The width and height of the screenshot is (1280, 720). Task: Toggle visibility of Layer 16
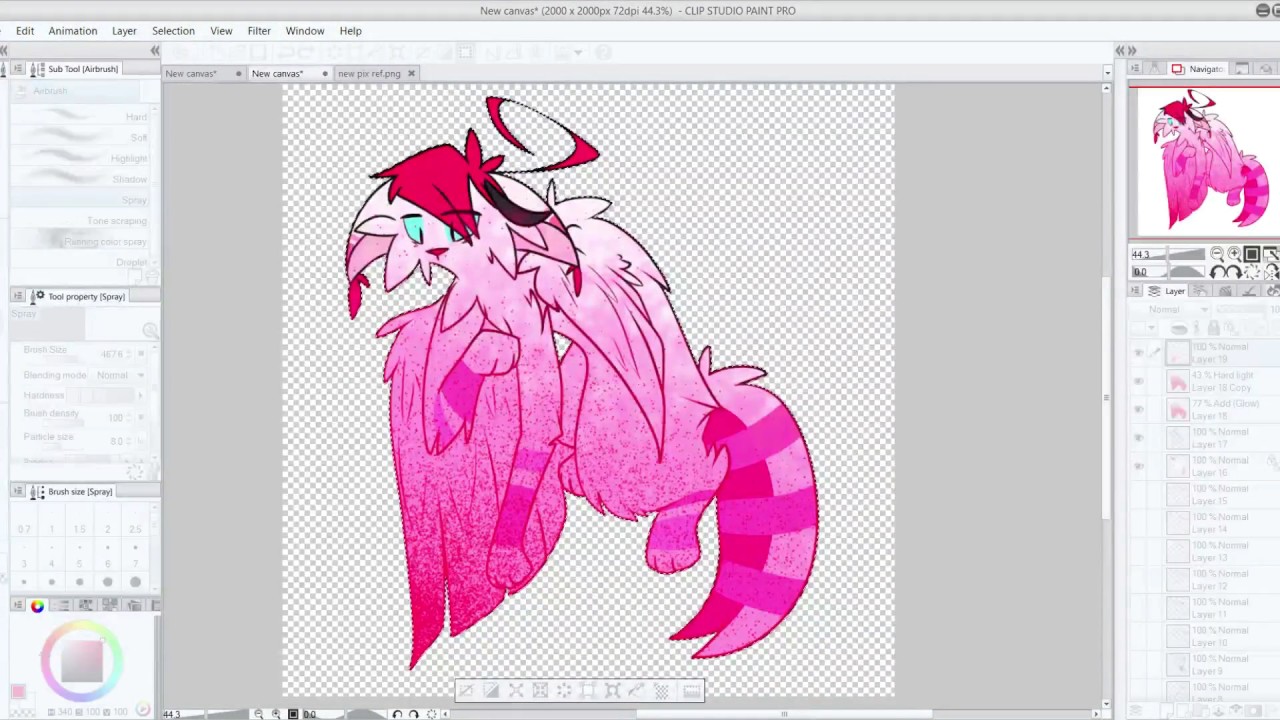click(1138, 466)
